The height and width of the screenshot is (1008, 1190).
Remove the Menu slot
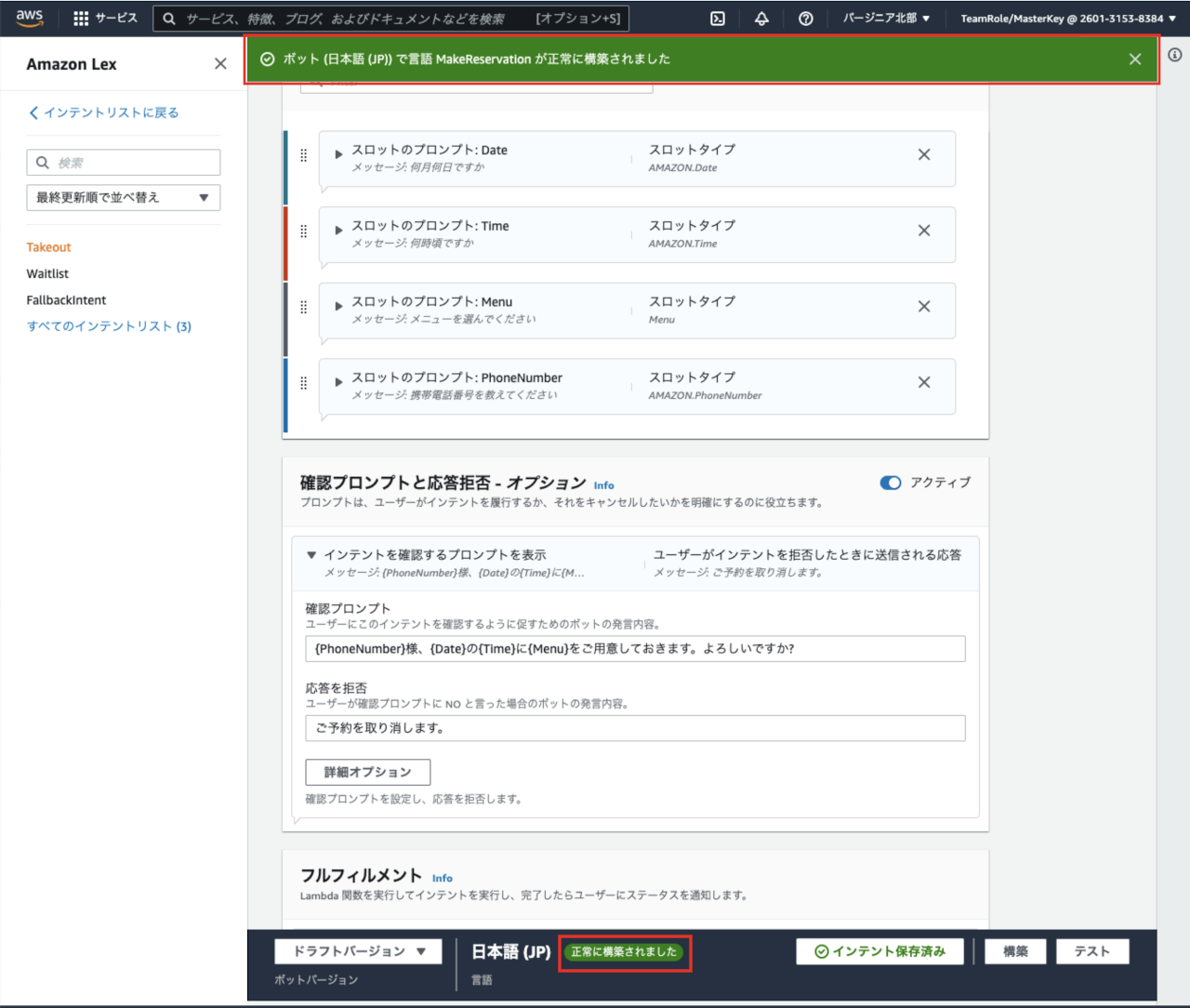click(924, 307)
